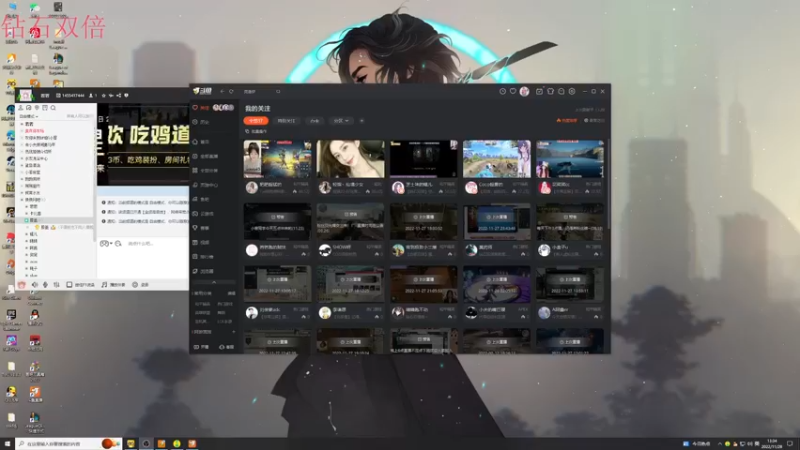This screenshot has height=450, width=800.
Task: Click the Douyu follow list vertical scrollbar
Action: click(x=608, y=184)
